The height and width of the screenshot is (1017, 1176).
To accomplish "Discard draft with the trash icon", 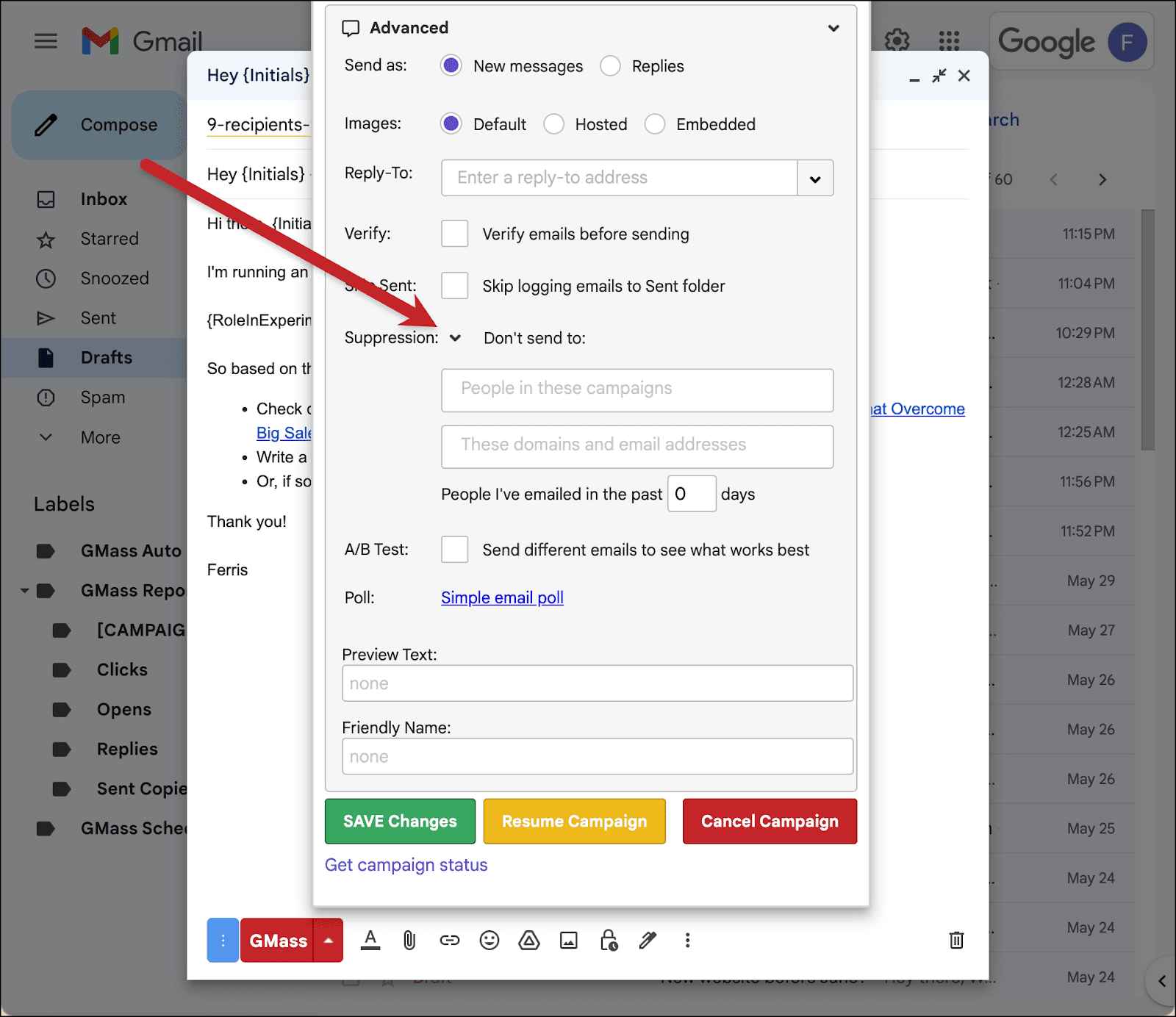I will [x=956, y=940].
